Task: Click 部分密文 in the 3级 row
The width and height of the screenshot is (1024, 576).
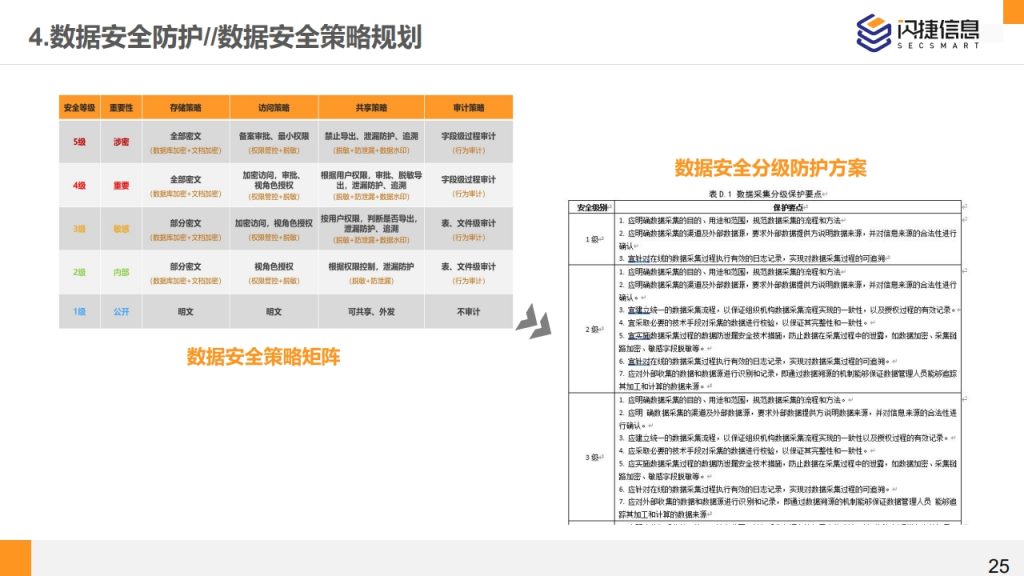Action: point(185,223)
